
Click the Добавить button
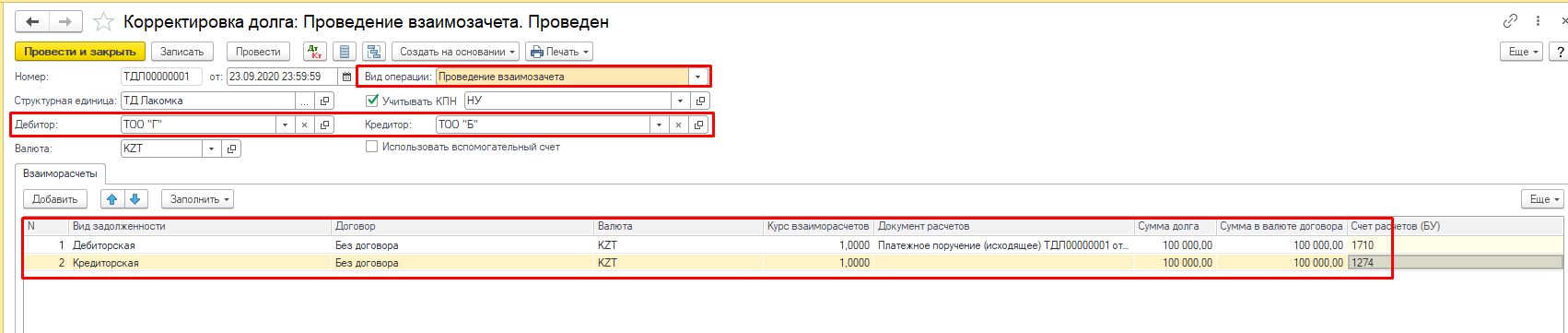click(55, 199)
